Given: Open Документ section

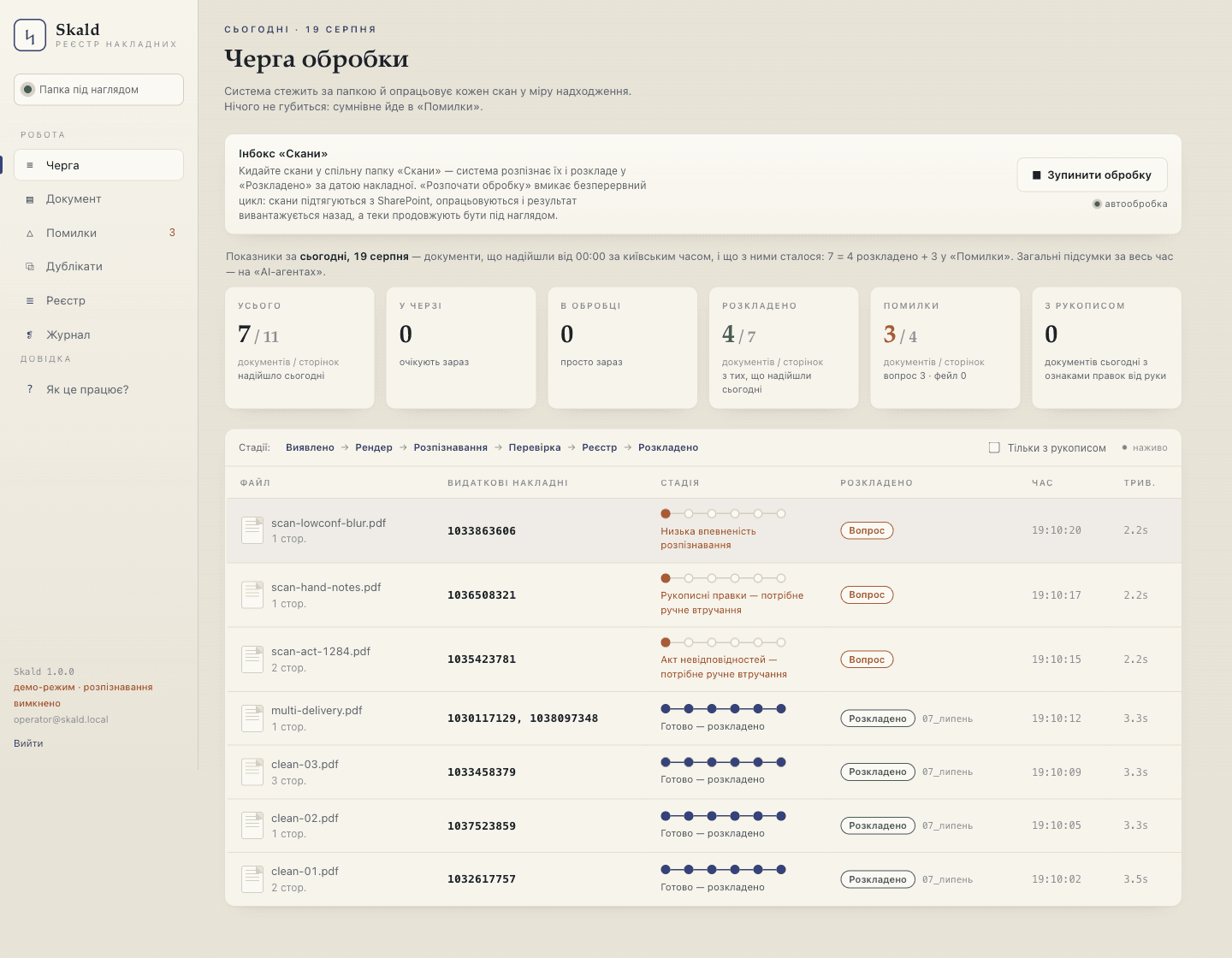Looking at the screenshot, I should coord(98,199).
